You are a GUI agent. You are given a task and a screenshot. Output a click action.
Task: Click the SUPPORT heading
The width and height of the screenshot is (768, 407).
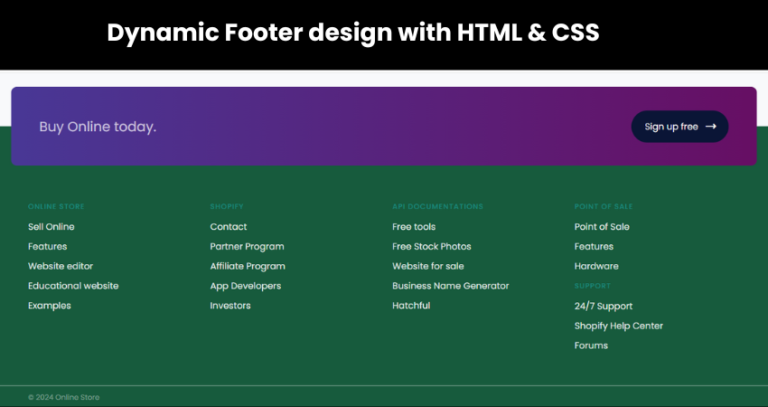593,286
